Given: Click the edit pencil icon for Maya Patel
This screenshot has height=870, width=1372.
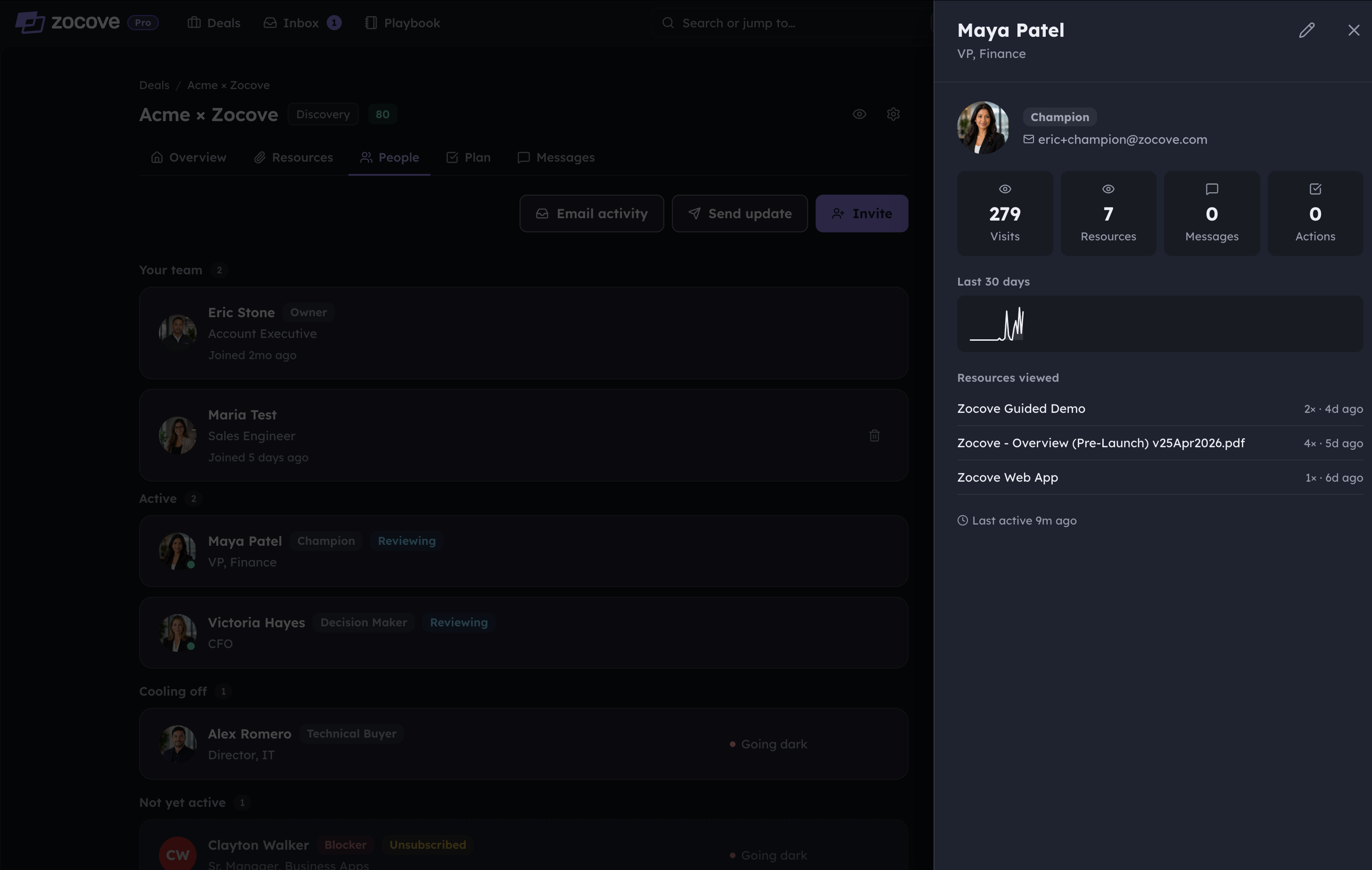Looking at the screenshot, I should pos(1306,30).
